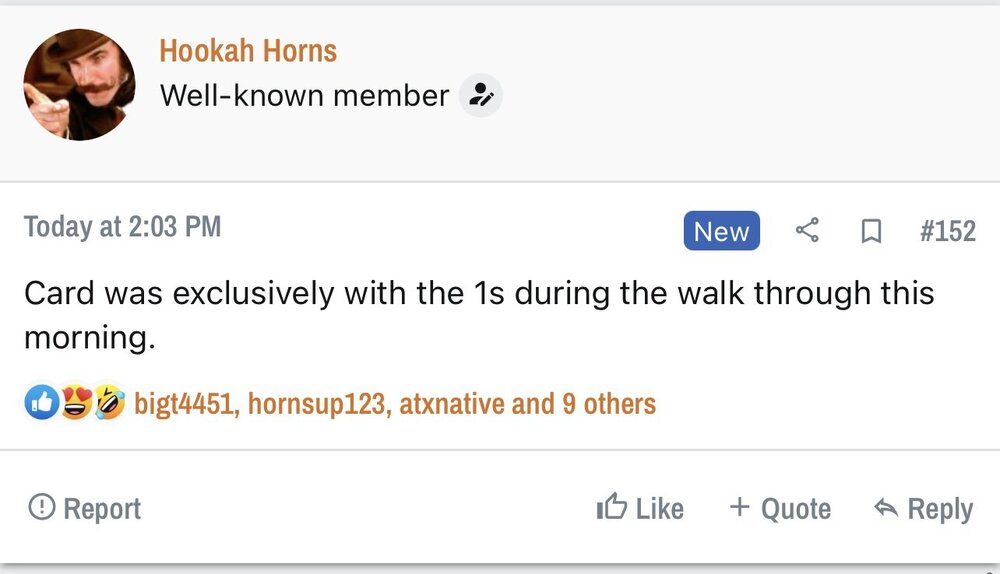The width and height of the screenshot is (1000, 574).
Task: Reply to the Hookah Horns post
Action: click(x=923, y=508)
